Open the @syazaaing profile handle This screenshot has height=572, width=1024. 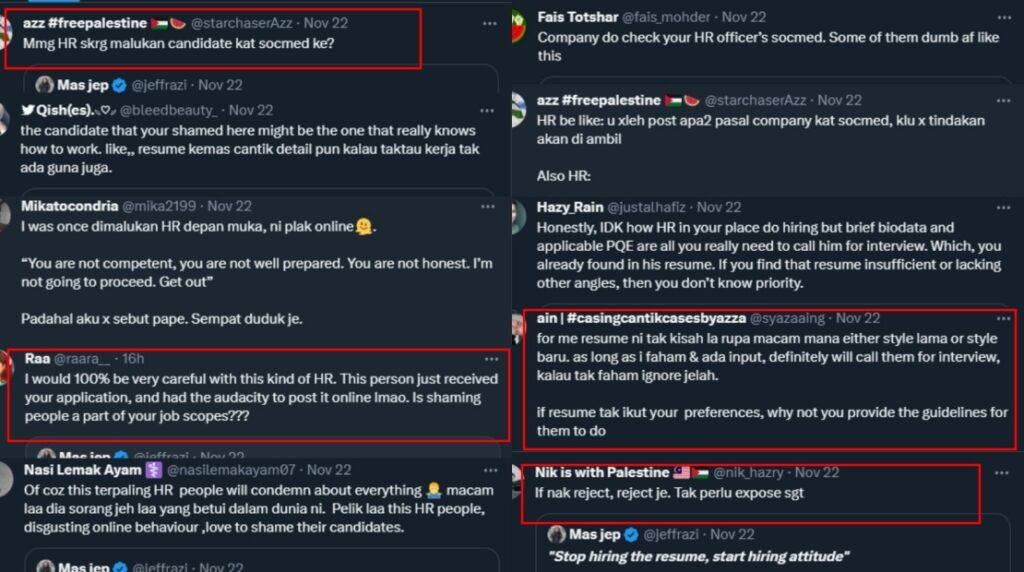[x=788, y=318]
